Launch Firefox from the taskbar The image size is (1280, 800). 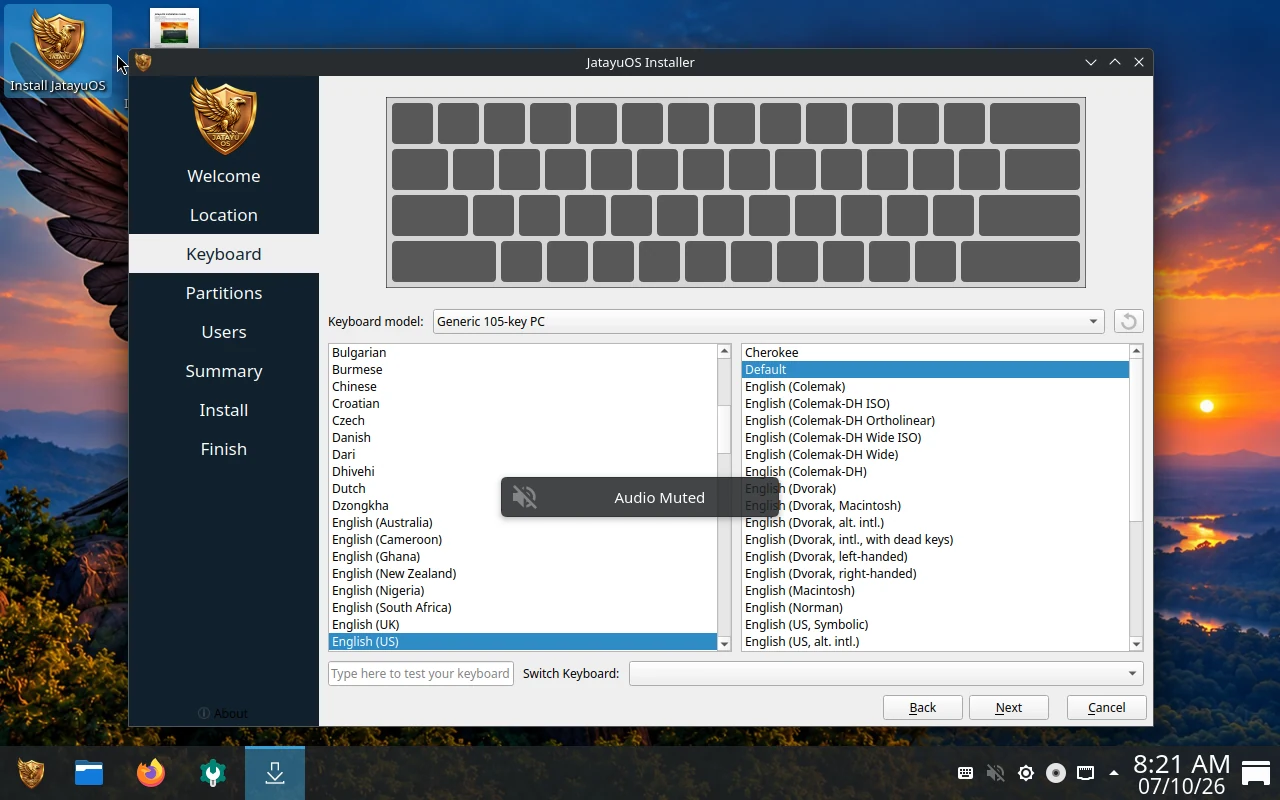tap(151, 773)
